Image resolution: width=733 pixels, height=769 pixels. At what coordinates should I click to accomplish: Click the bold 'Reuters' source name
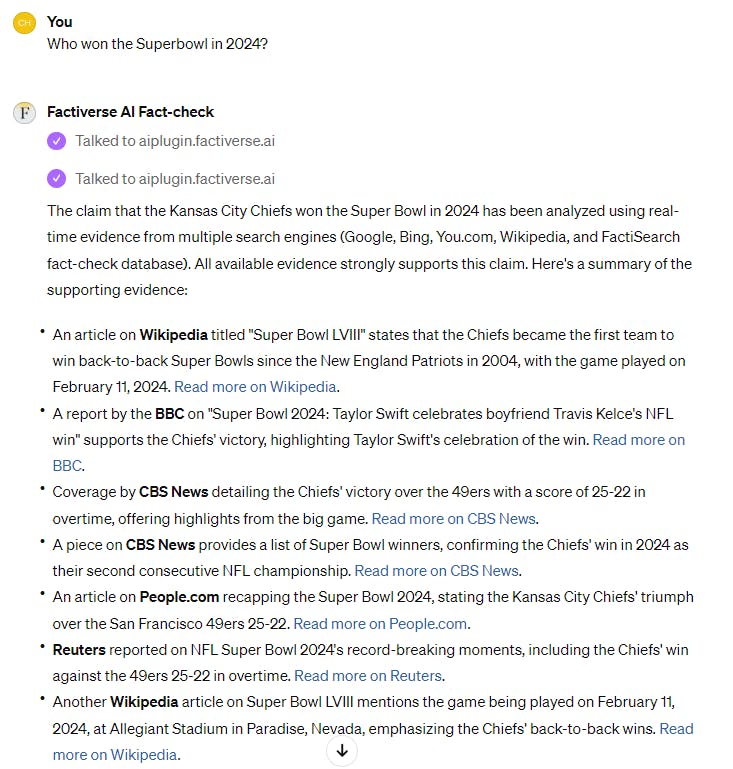(79, 650)
